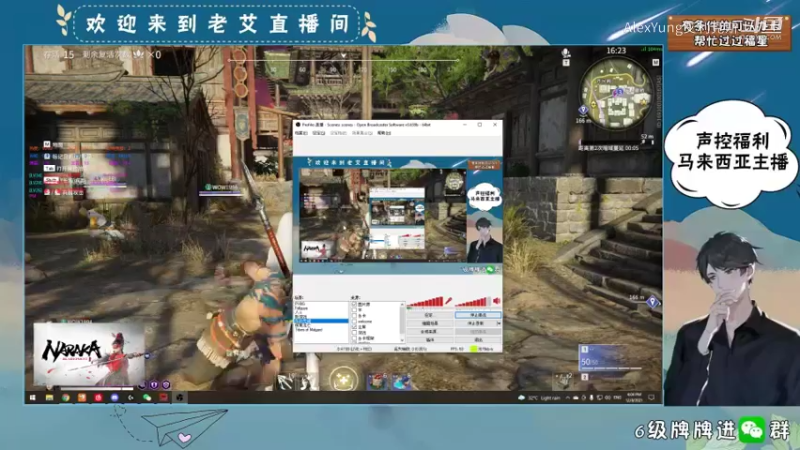
Task: Open the arrow beside the stop recording button
Action: pos(499,323)
